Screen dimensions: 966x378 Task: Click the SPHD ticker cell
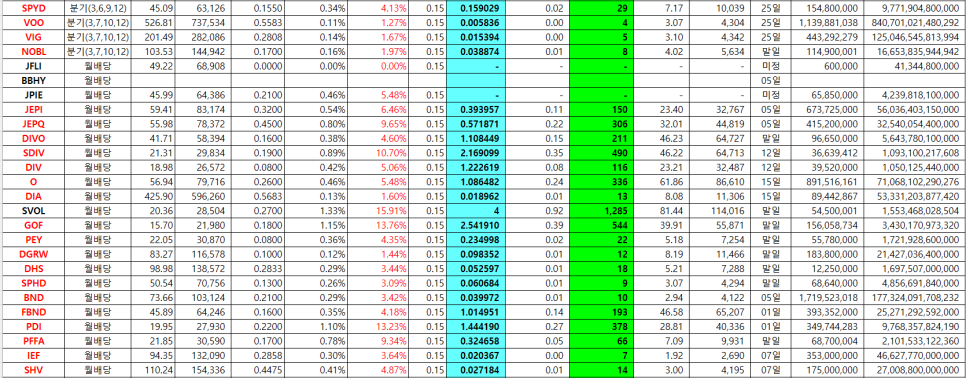click(x=33, y=283)
